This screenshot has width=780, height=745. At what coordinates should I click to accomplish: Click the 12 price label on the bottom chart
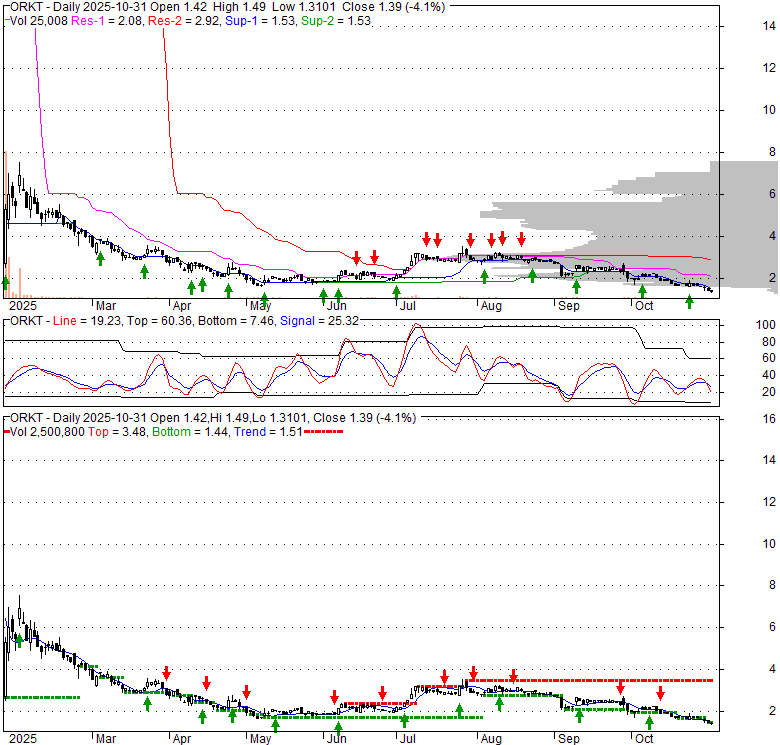pyautogui.click(x=769, y=502)
